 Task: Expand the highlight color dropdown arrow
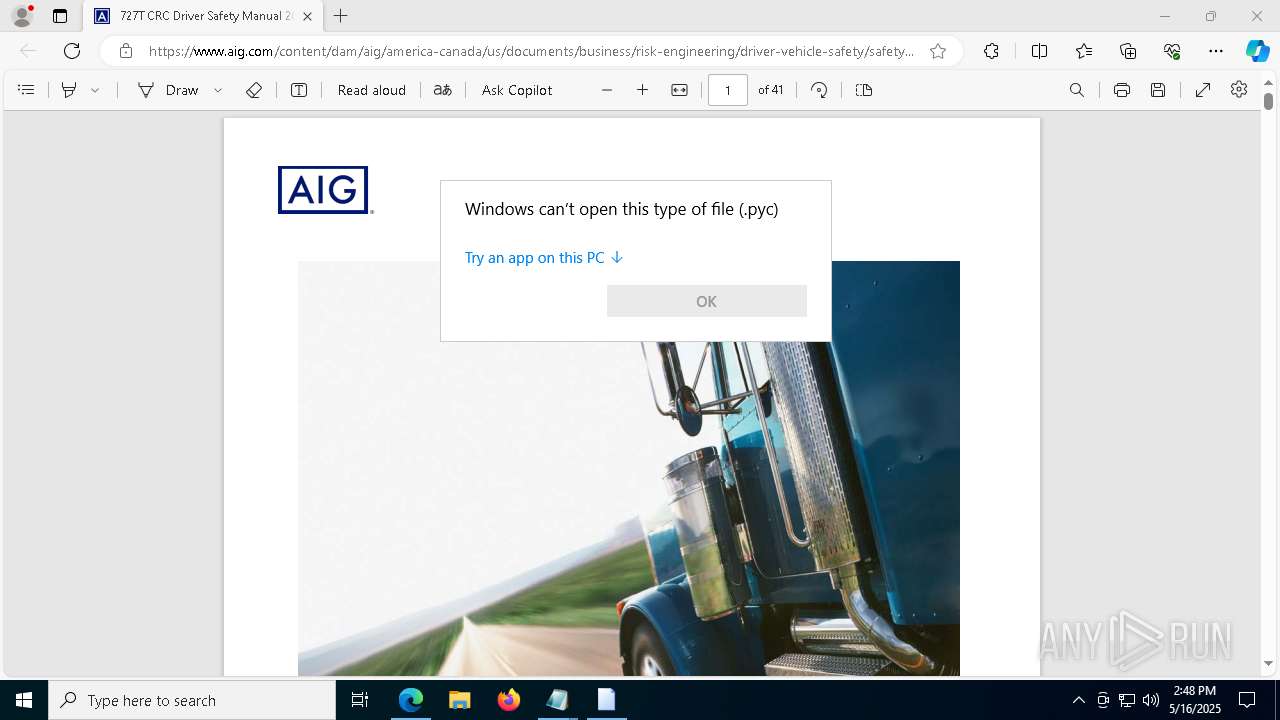coord(95,90)
